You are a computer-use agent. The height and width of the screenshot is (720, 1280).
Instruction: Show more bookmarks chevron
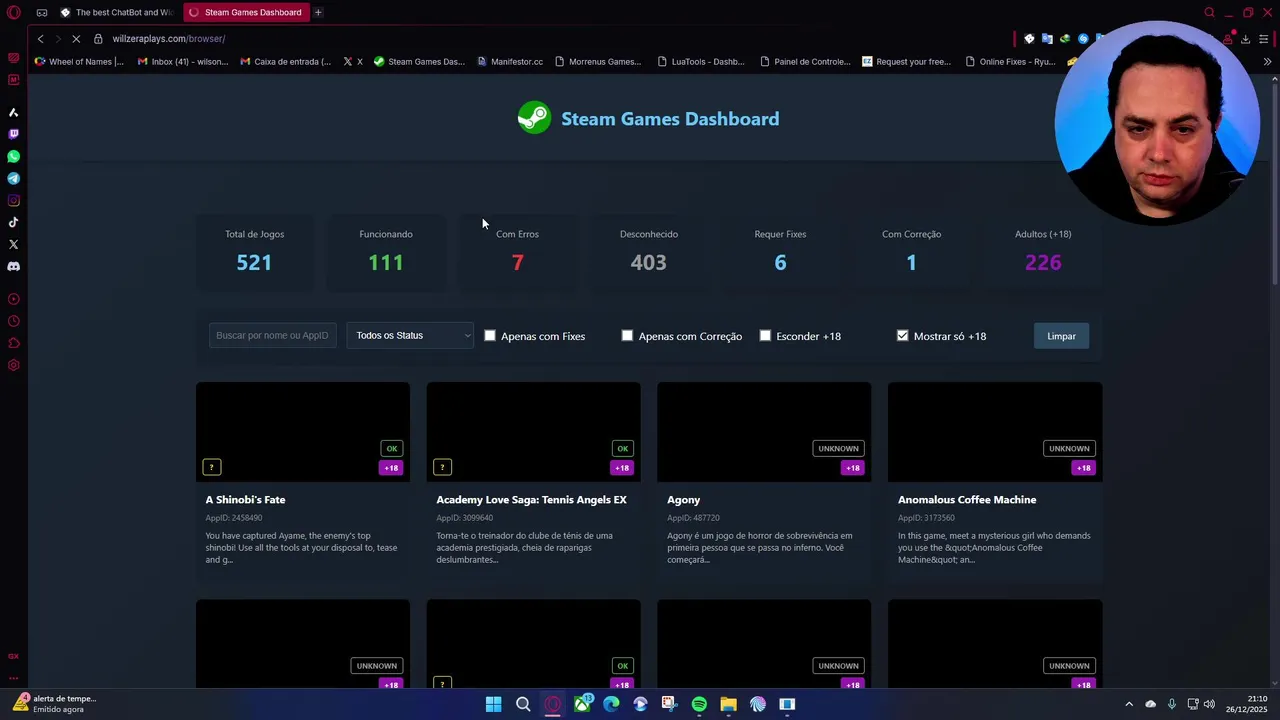click(x=1267, y=61)
